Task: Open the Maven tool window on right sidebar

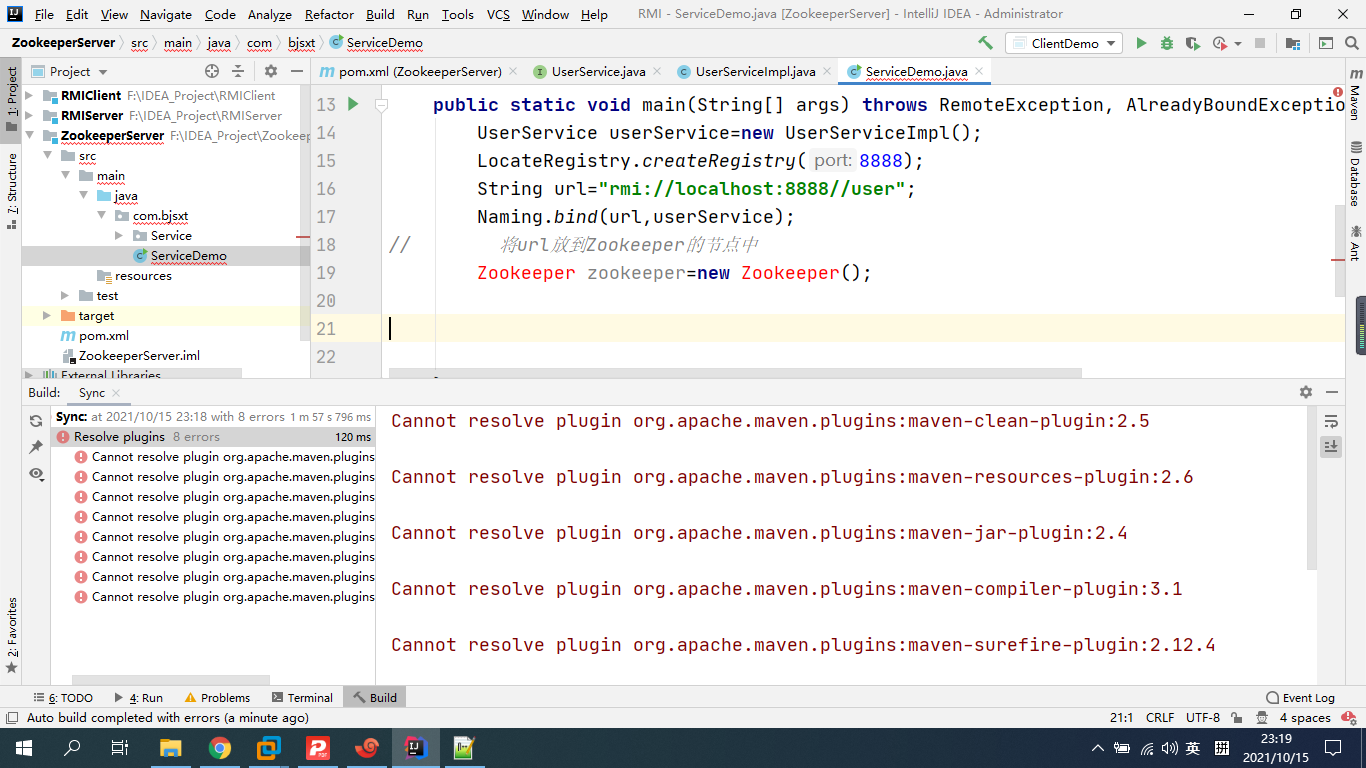Action: (x=1355, y=96)
